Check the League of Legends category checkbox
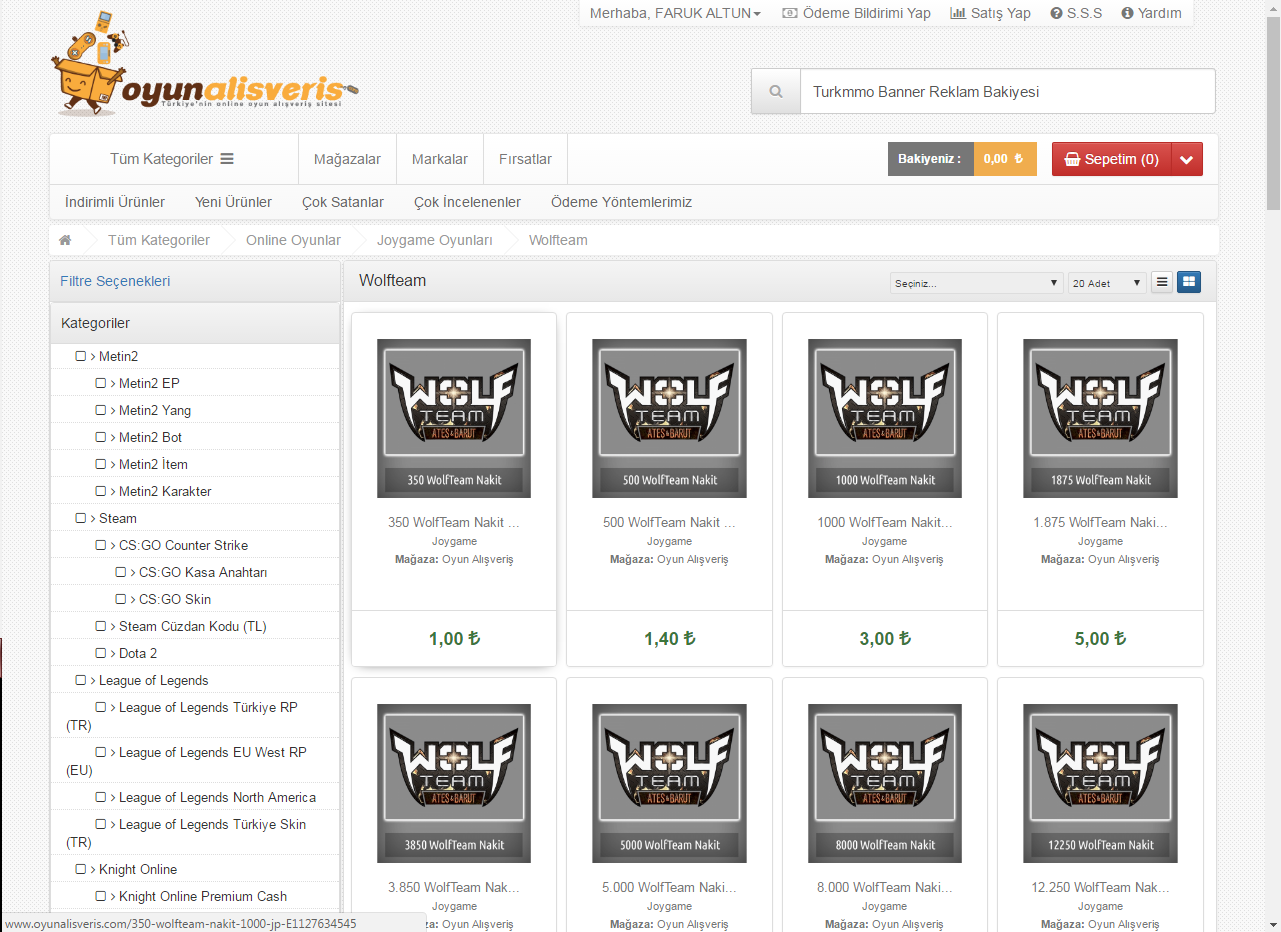The image size is (1281, 932). pos(81,680)
